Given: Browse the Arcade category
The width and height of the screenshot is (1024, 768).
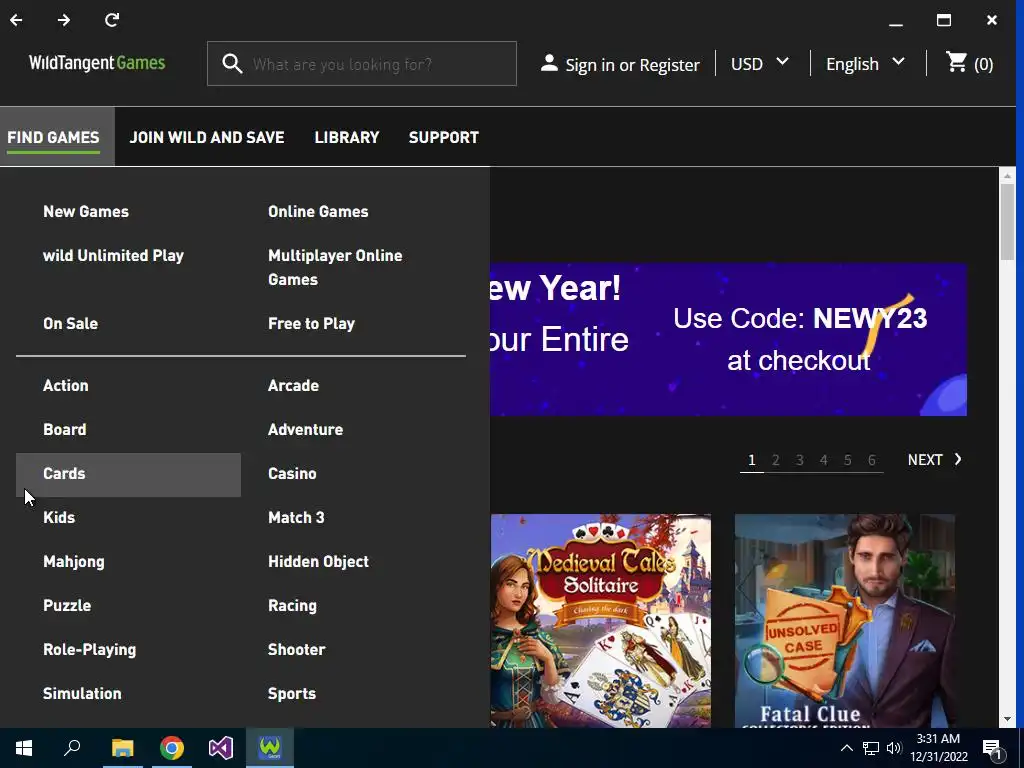Looking at the screenshot, I should pos(293,385).
